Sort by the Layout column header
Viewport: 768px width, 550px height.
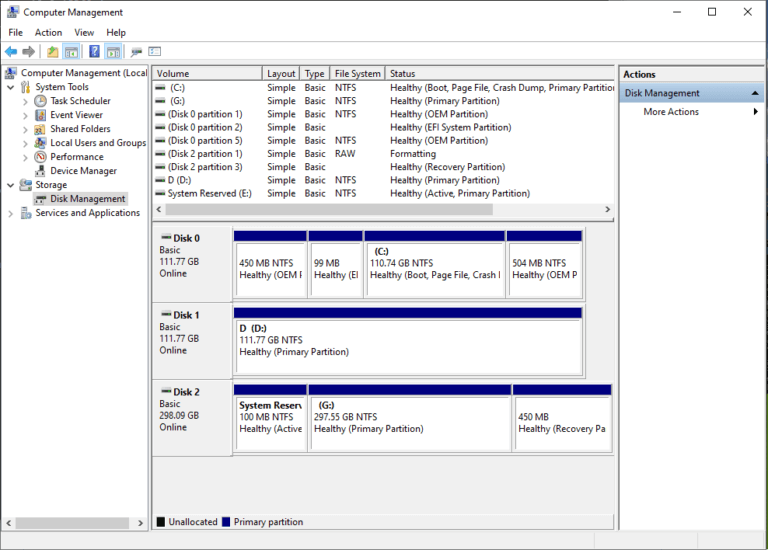(x=281, y=73)
